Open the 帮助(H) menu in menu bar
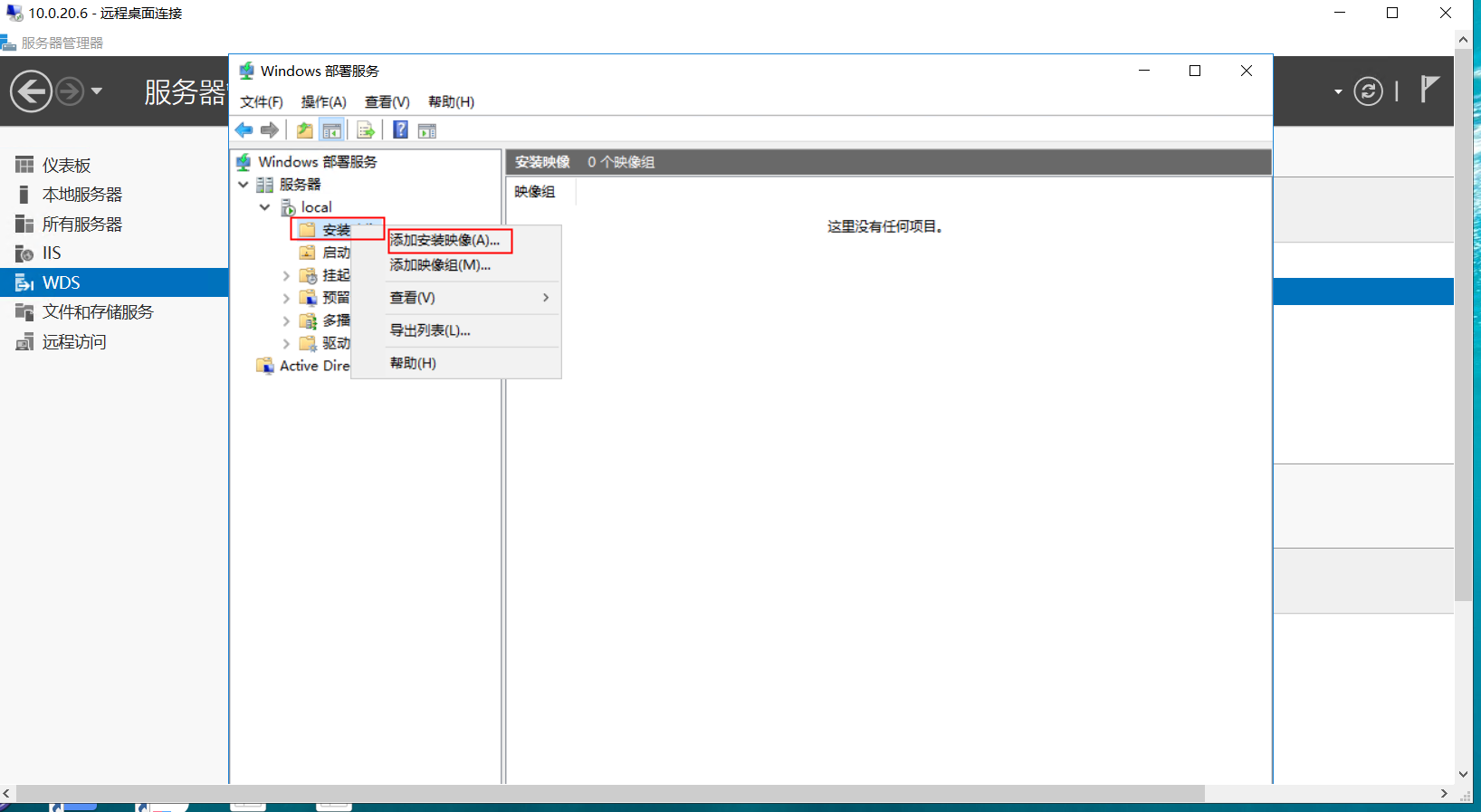The image size is (1481, 812). [452, 102]
